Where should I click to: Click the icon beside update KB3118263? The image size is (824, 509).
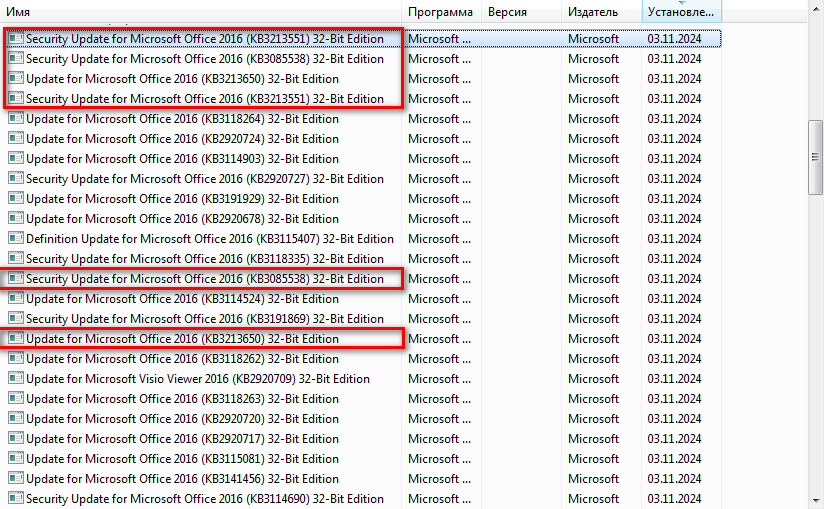tap(16, 399)
